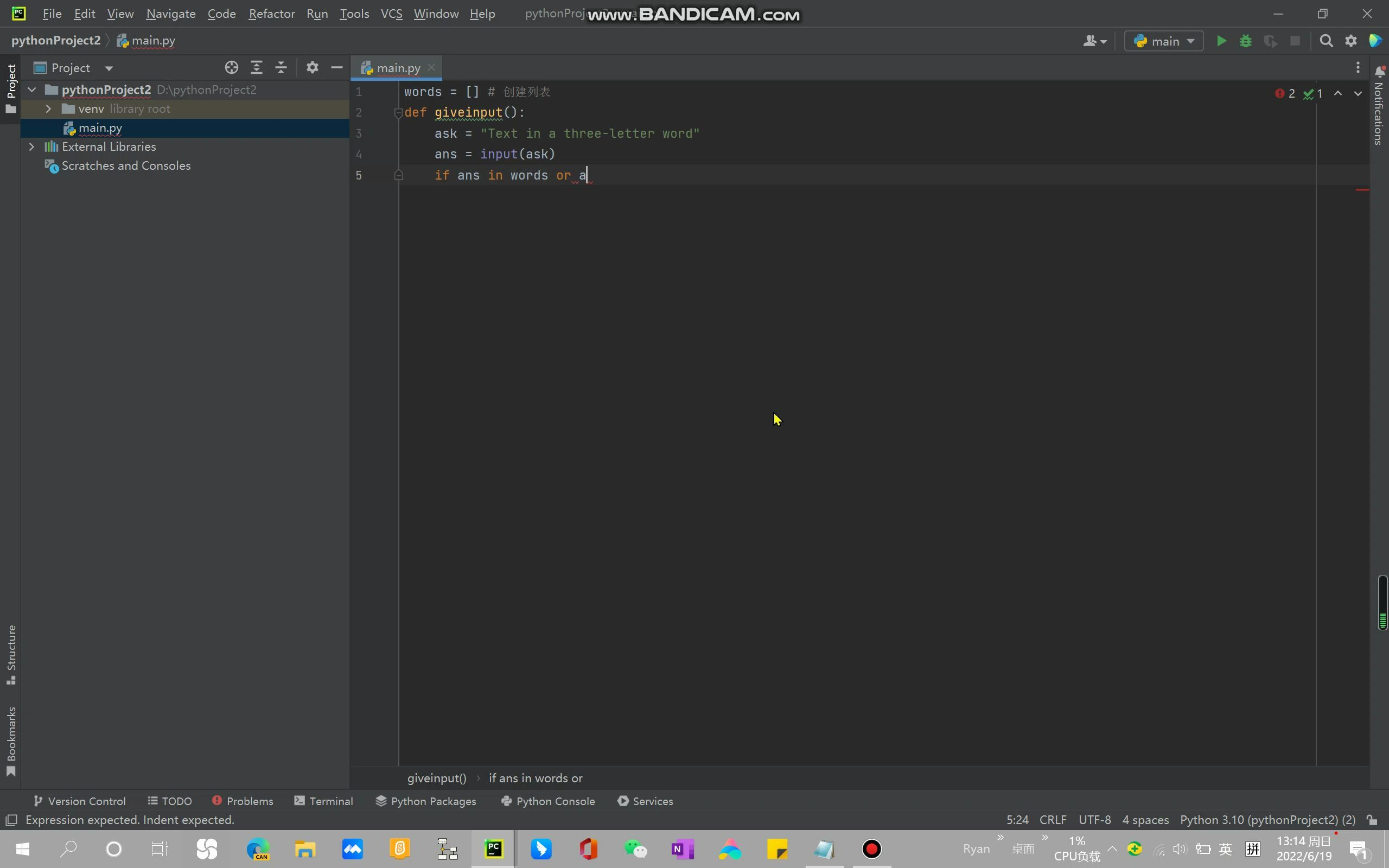Expand all items in Project panel
The image size is (1389, 868).
pos(256,68)
